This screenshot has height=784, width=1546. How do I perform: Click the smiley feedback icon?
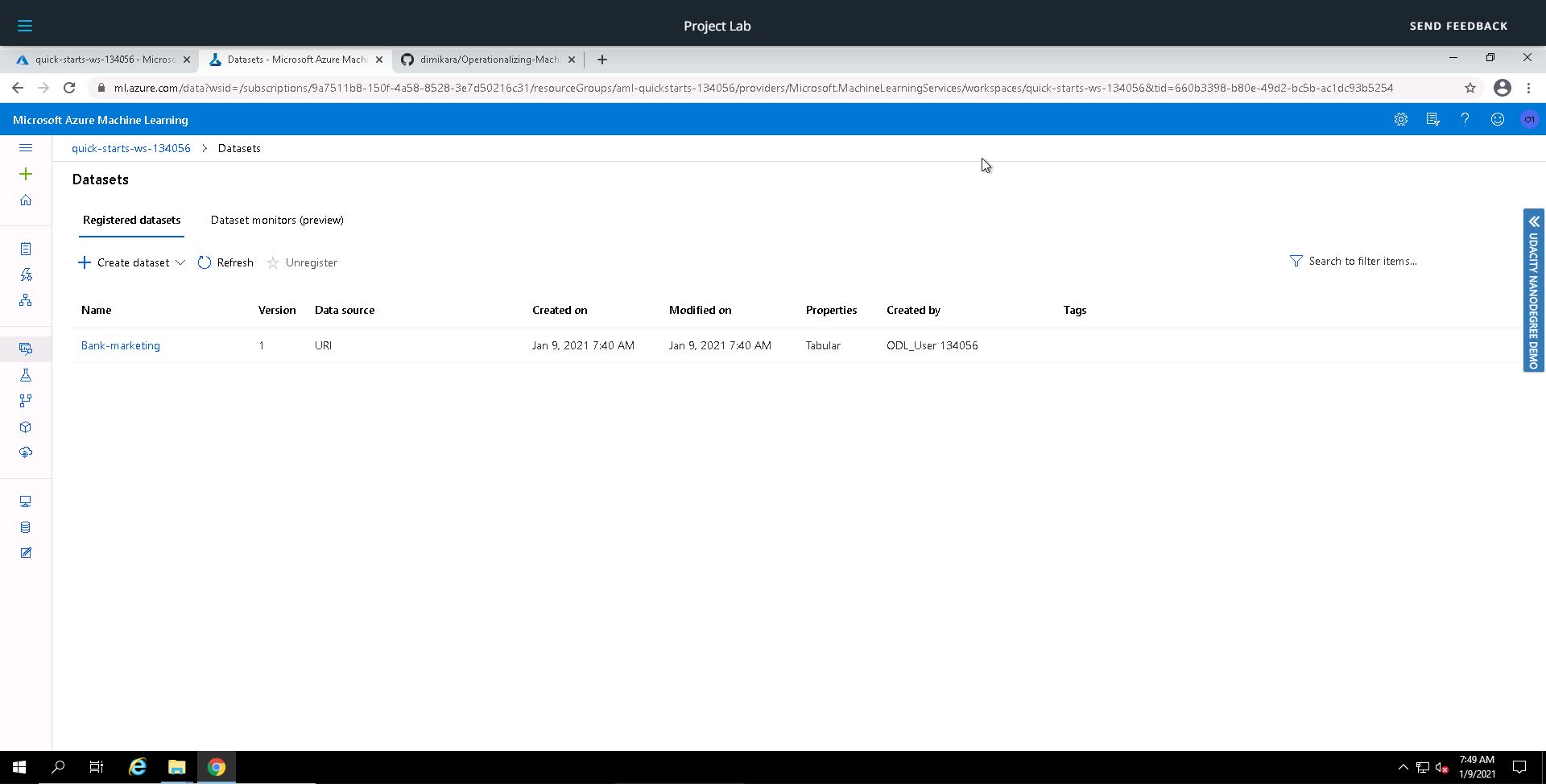(1497, 120)
